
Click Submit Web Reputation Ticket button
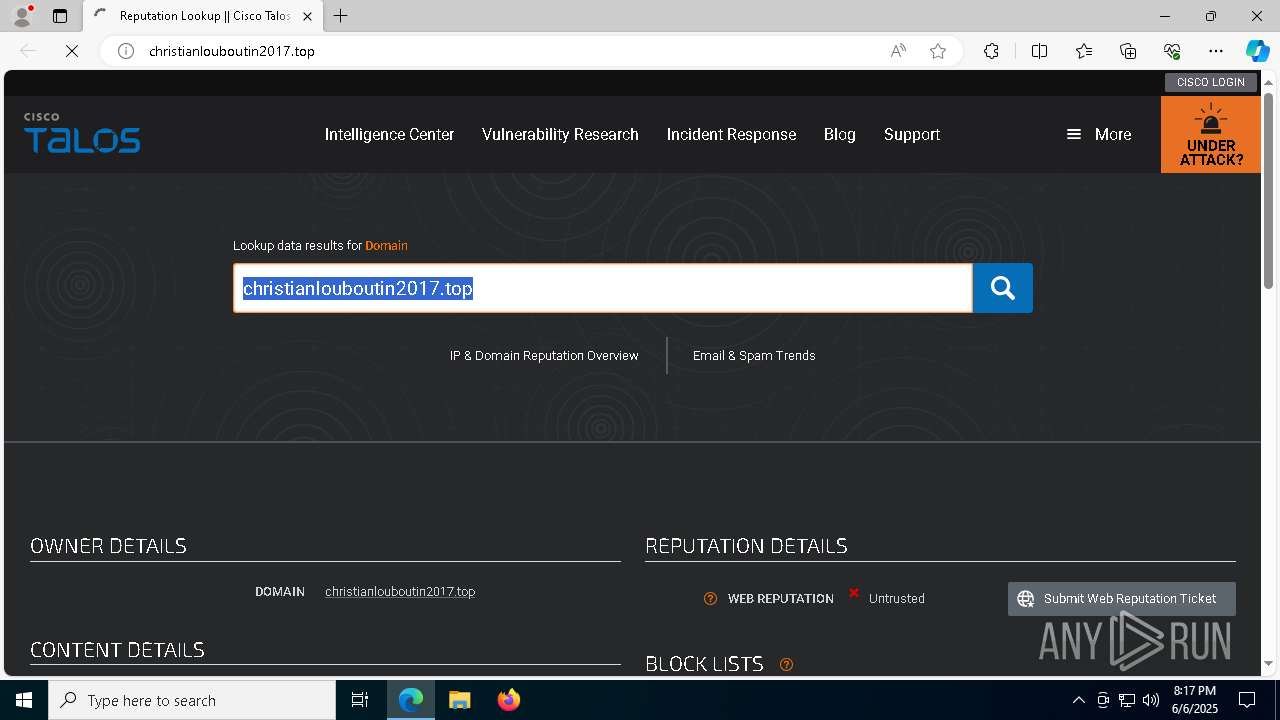[1122, 599]
